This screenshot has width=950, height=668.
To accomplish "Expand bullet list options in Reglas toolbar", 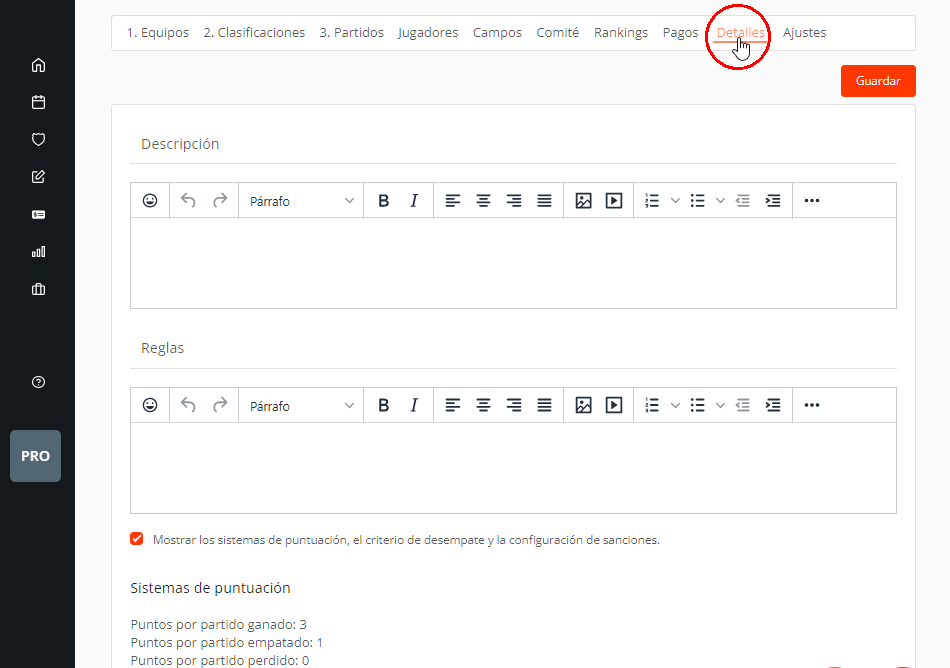I will click(x=720, y=406).
